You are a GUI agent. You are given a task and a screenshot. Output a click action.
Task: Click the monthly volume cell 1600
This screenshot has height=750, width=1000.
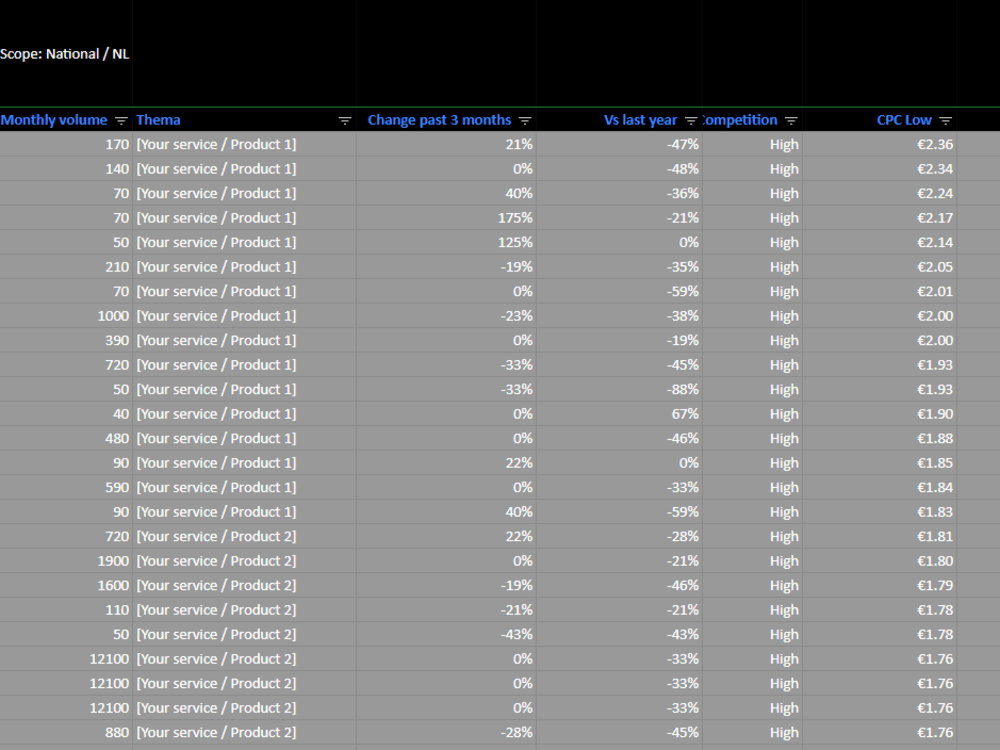[x=66, y=585]
